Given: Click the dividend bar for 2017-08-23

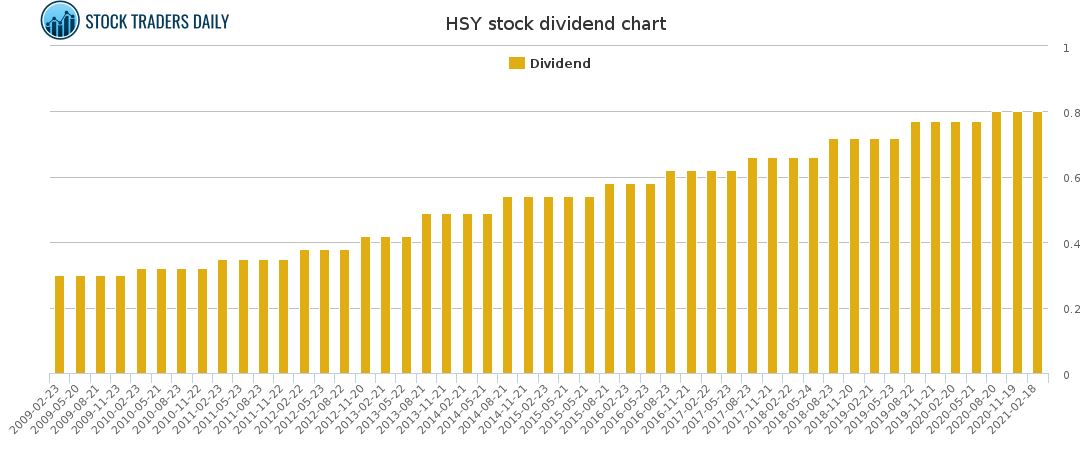Looking at the screenshot, I should (x=752, y=266).
